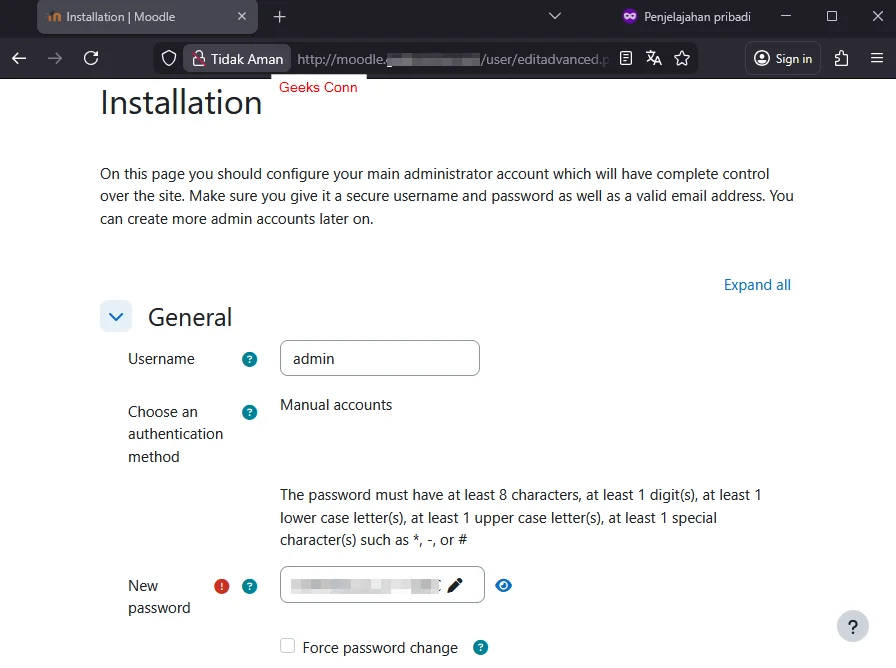Collapse the General section chevron
Viewport: 896px width, 668px height.
point(115,316)
